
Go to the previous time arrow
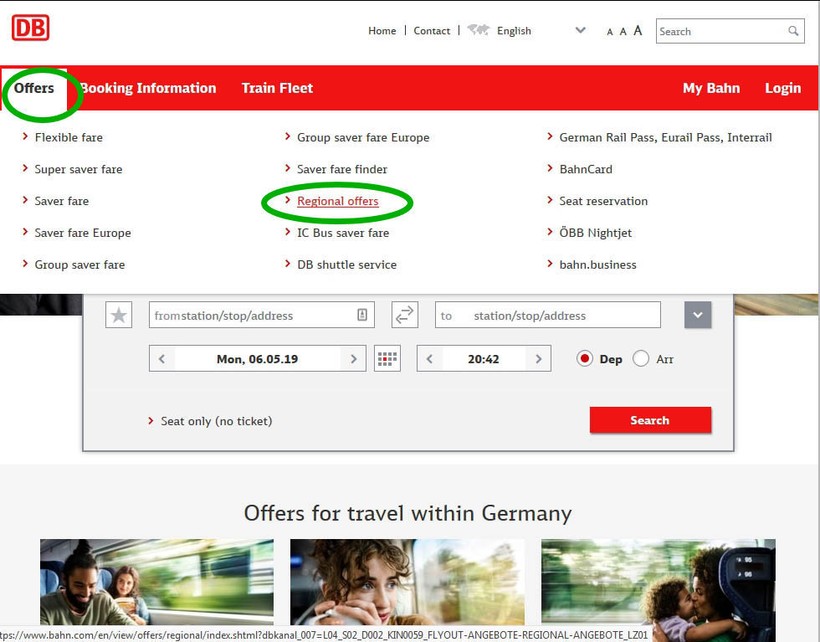pos(430,359)
